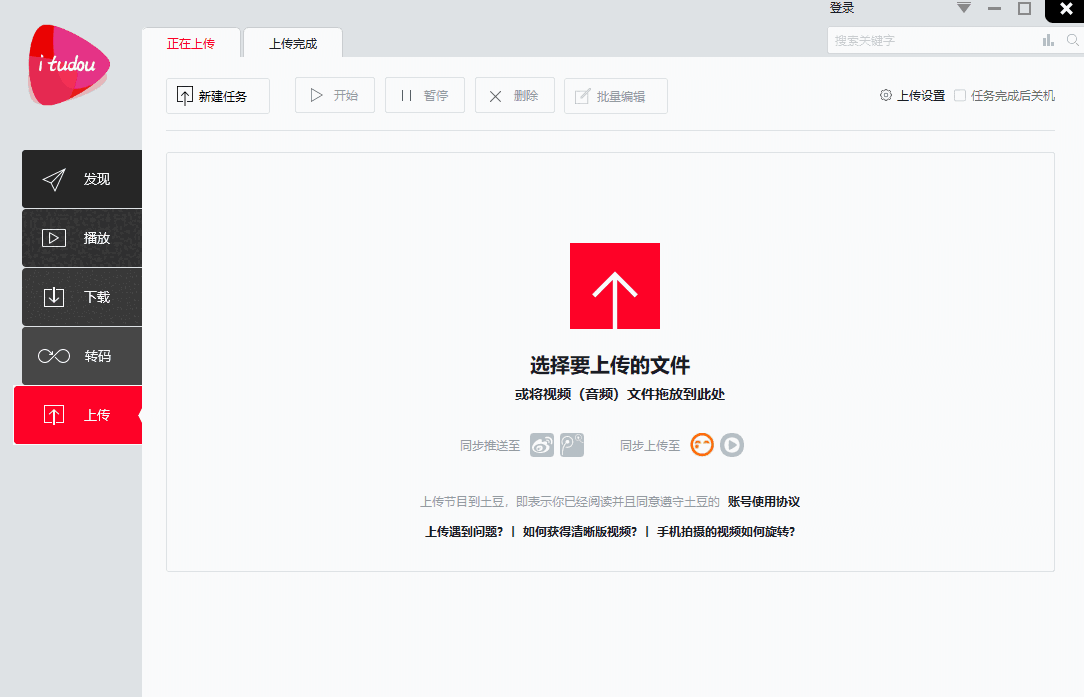Click the trending chart icon in search bar
This screenshot has width=1084, height=697.
pos(1047,41)
